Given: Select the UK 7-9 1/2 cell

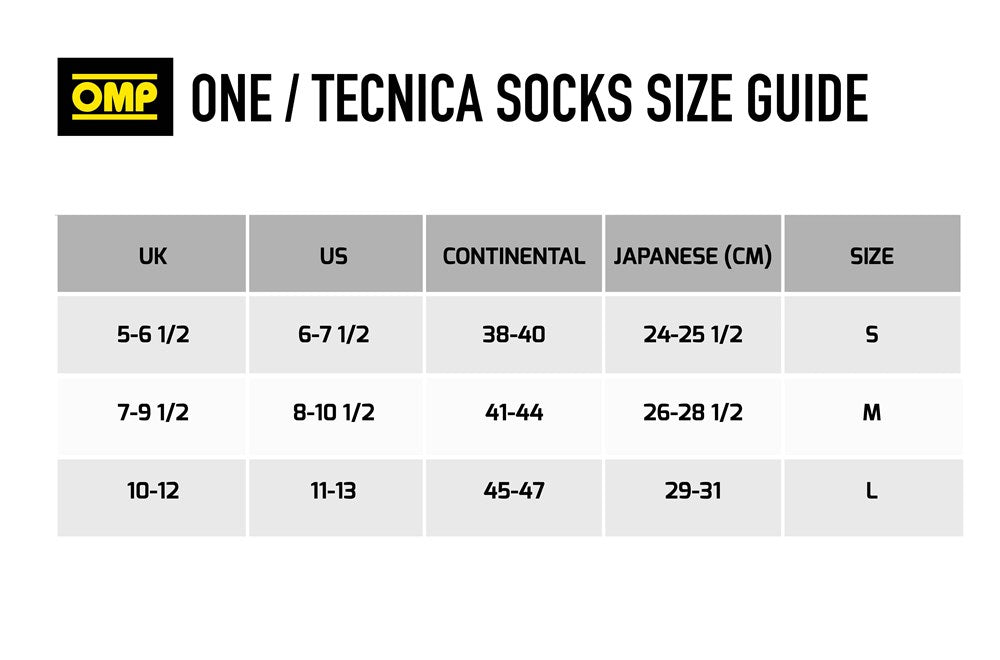Looking at the screenshot, I should [153, 412].
